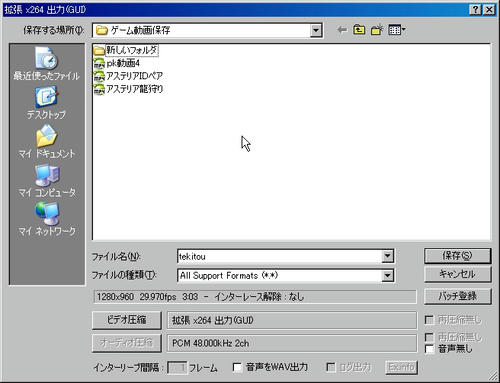This screenshot has height=383, width=500.
Task: Toggle the ログ出力 checkbox
Action: [x=330, y=367]
